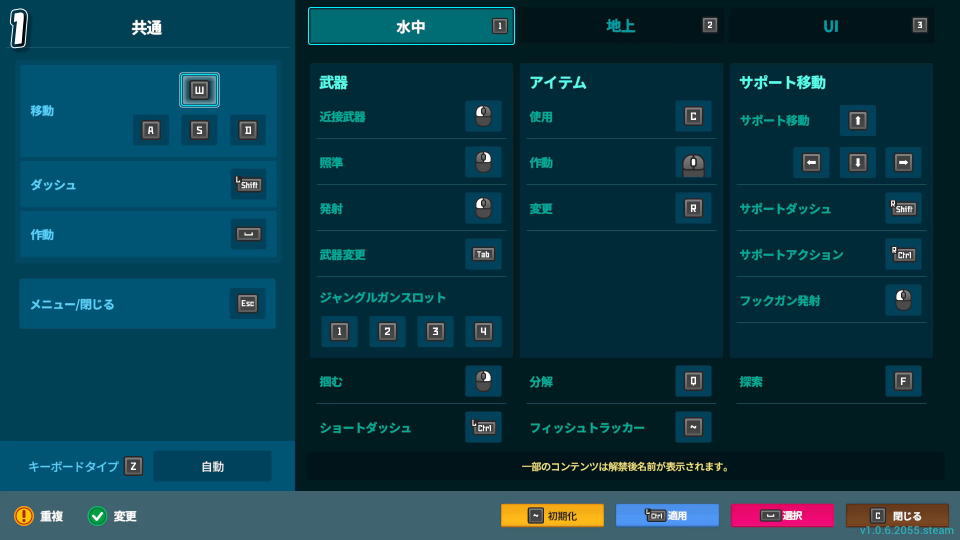
Task: Click the サポートアクション label
Action: [x=791, y=255]
